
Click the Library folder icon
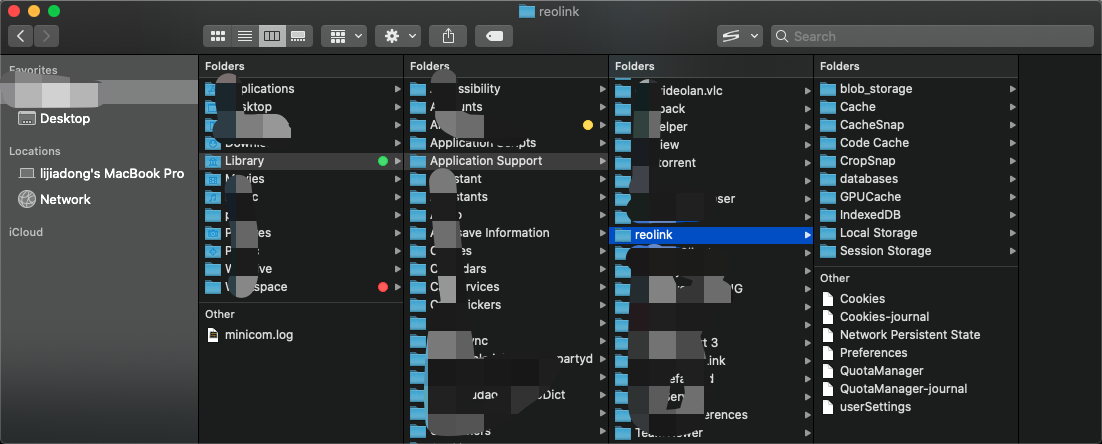(213, 161)
